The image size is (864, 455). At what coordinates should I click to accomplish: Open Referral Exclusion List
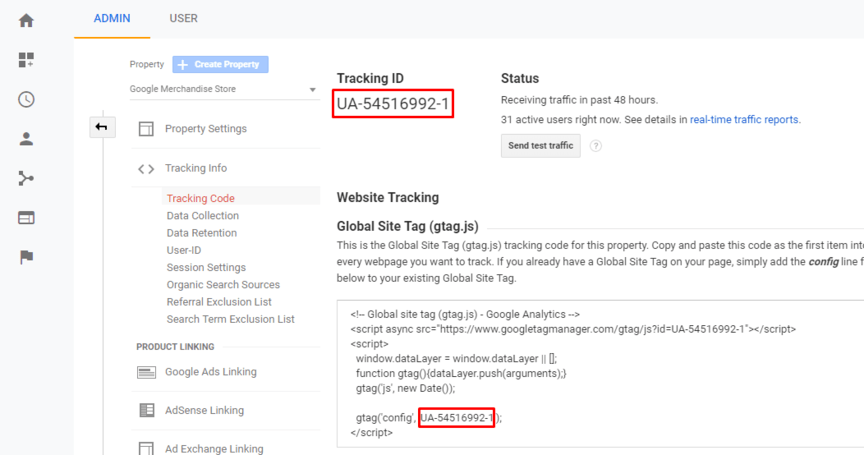click(219, 302)
